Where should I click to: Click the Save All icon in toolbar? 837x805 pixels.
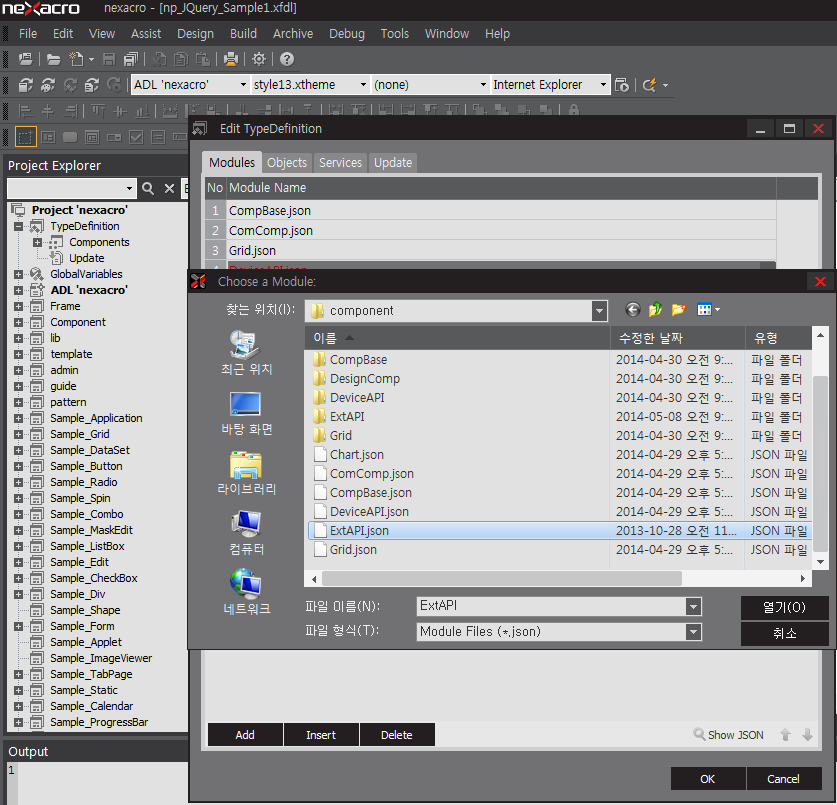click(x=131, y=59)
